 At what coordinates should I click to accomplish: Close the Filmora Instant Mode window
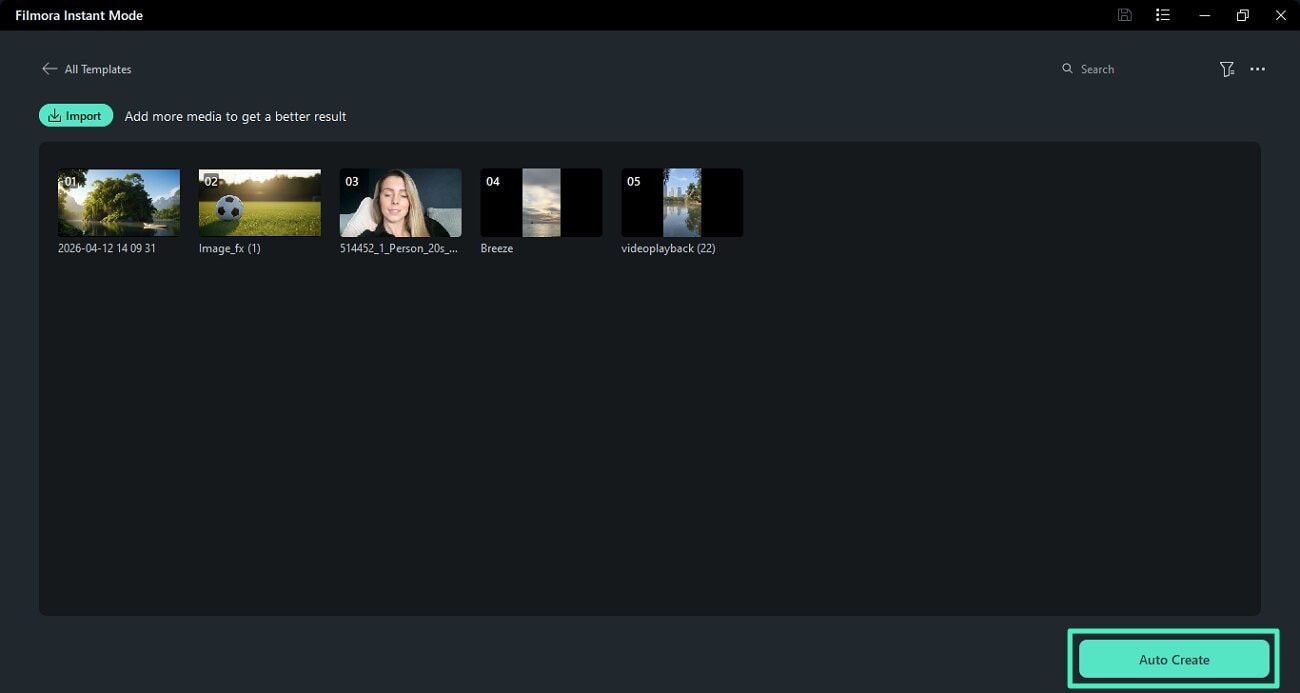(x=1281, y=15)
